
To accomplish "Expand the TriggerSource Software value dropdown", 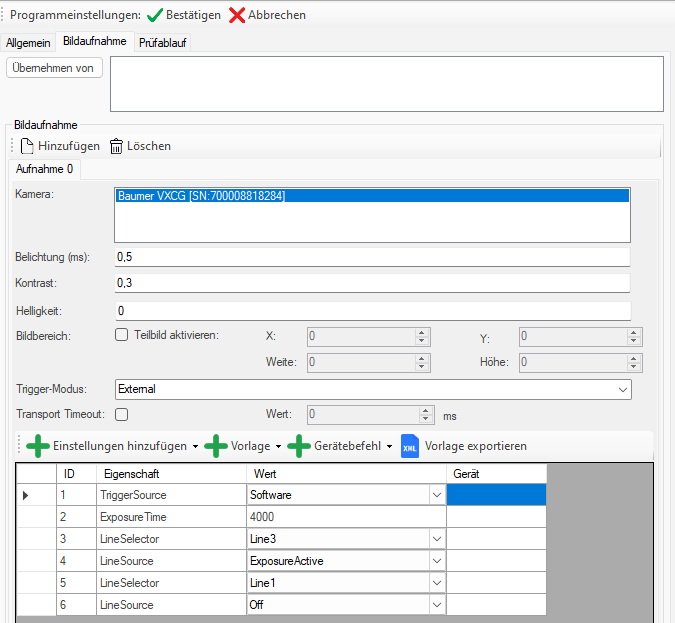I will tap(436, 494).
